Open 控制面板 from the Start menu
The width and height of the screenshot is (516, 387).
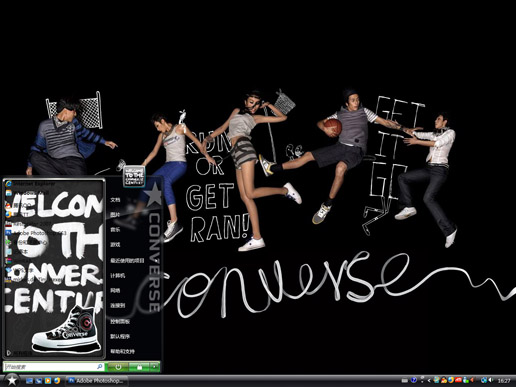pyautogui.click(x=120, y=321)
